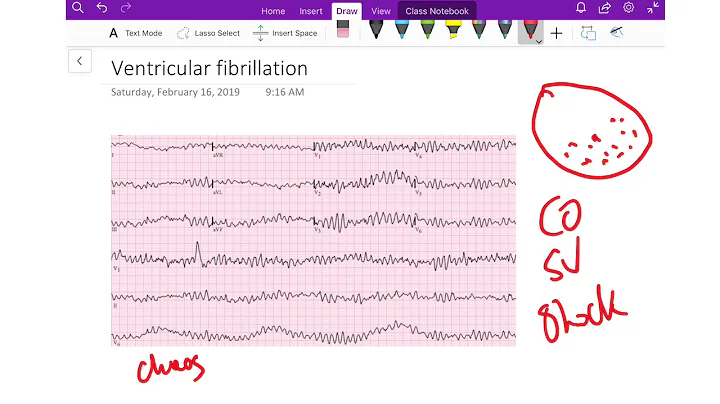This screenshot has height=404, width=720.
Task: Select the red pen
Action: click(x=529, y=29)
